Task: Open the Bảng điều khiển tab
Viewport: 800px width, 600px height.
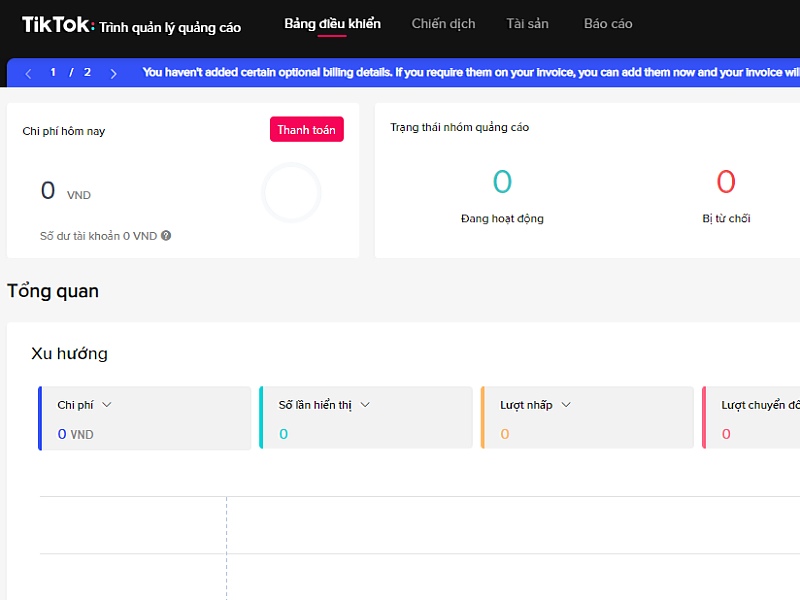Action: click(332, 24)
